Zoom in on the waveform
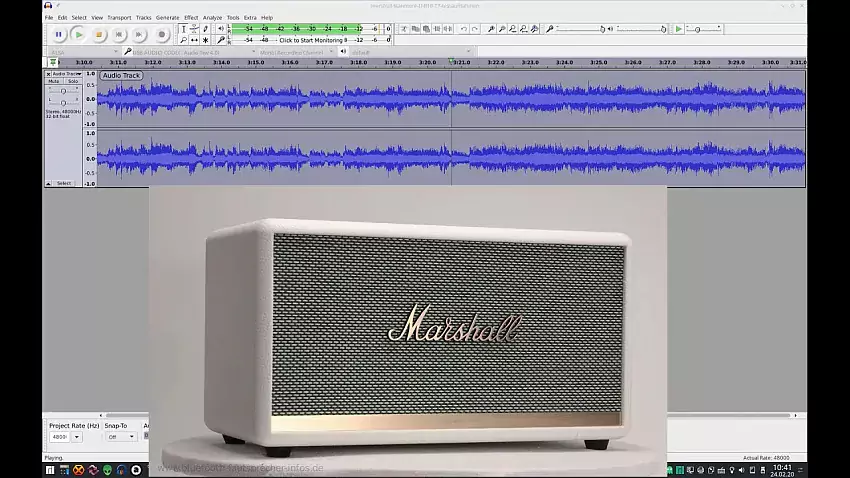 click(x=491, y=29)
